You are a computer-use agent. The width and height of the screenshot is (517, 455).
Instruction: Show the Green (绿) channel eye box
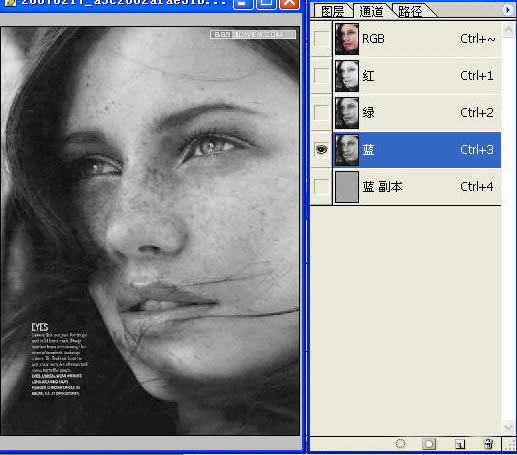coord(321,113)
